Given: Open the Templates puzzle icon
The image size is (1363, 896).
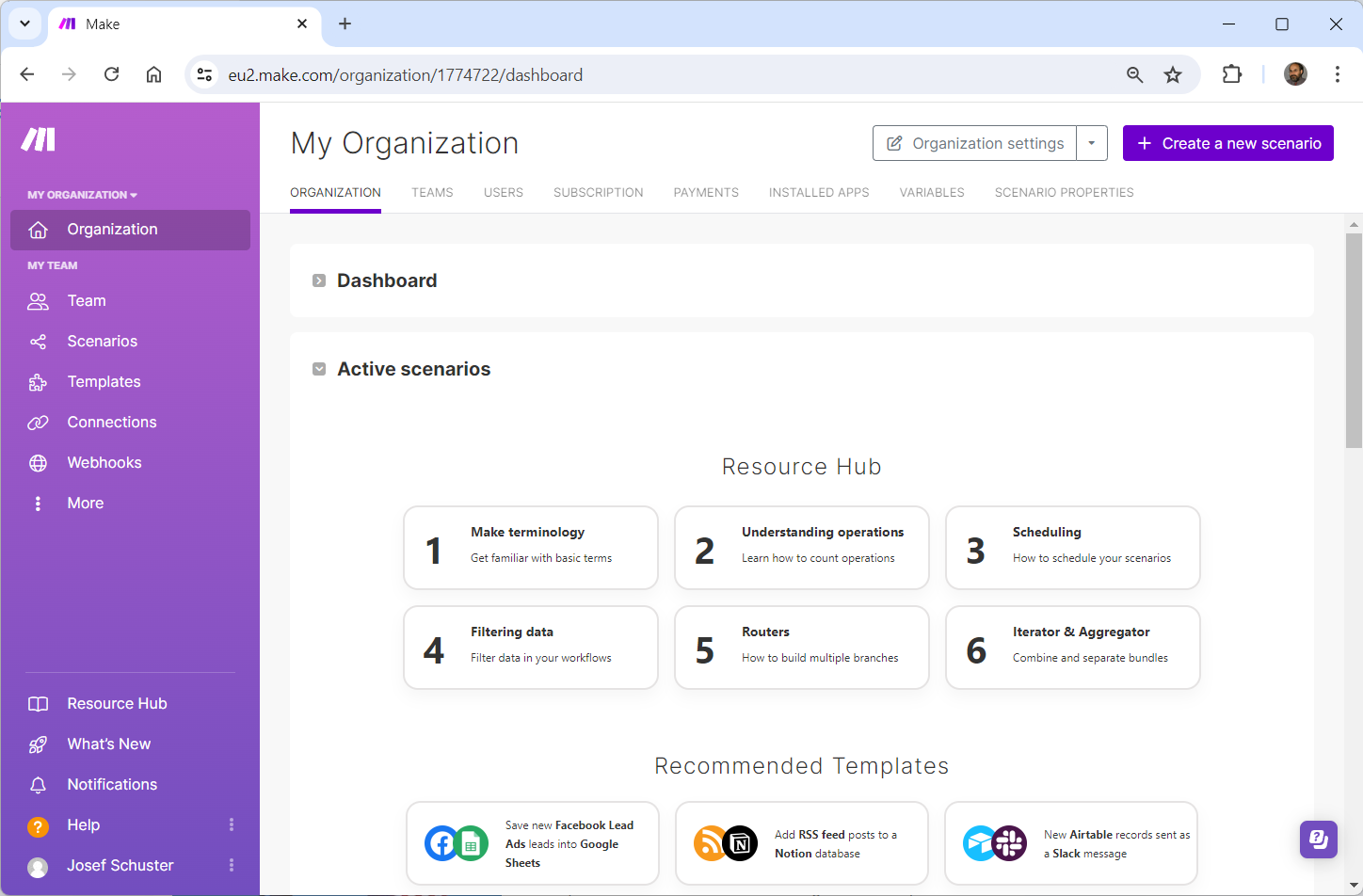Looking at the screenshot, I should (x=38, y=382).
